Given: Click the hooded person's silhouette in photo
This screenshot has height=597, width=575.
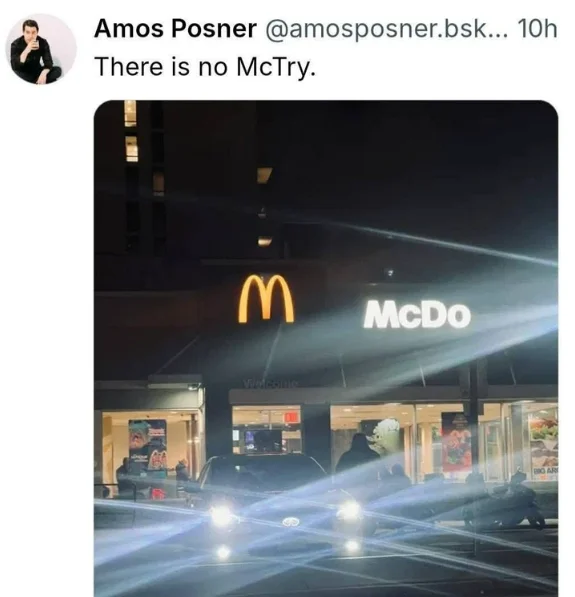Looking at the screenshot, I should [358, 454].
